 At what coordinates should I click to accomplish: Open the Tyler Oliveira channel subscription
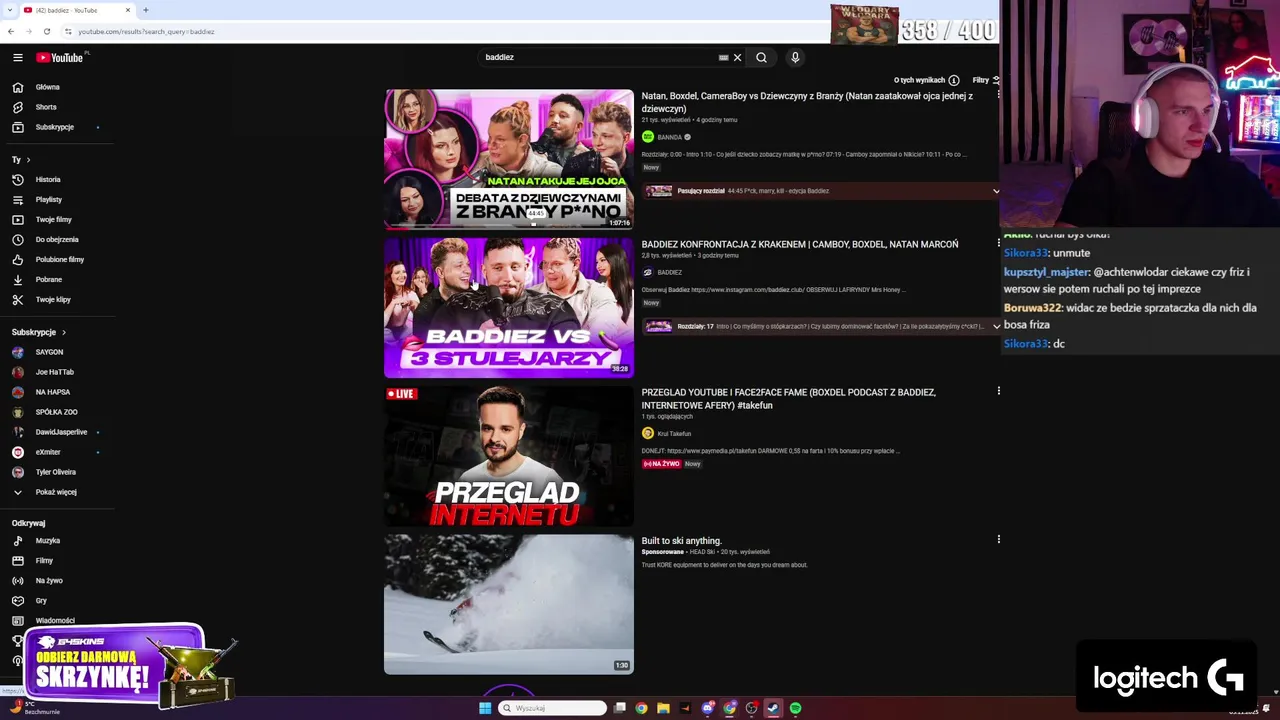[56, 472]
